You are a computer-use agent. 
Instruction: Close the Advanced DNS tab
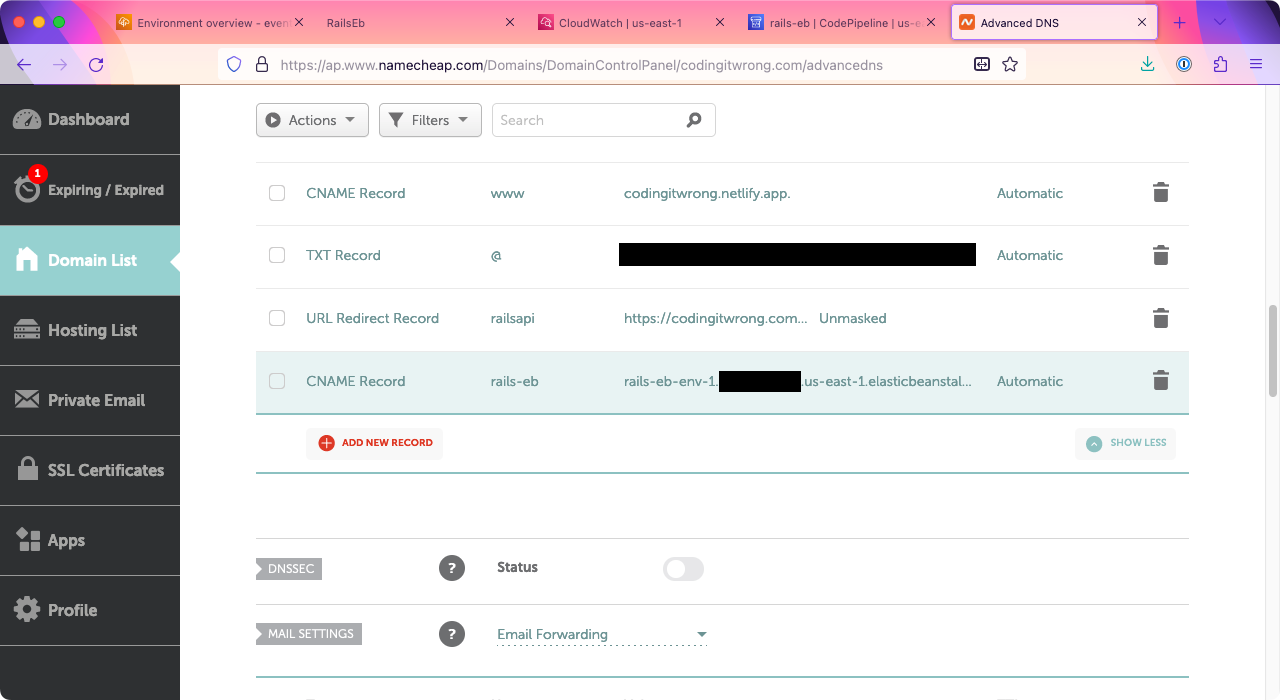click(x=1143, y=22)
